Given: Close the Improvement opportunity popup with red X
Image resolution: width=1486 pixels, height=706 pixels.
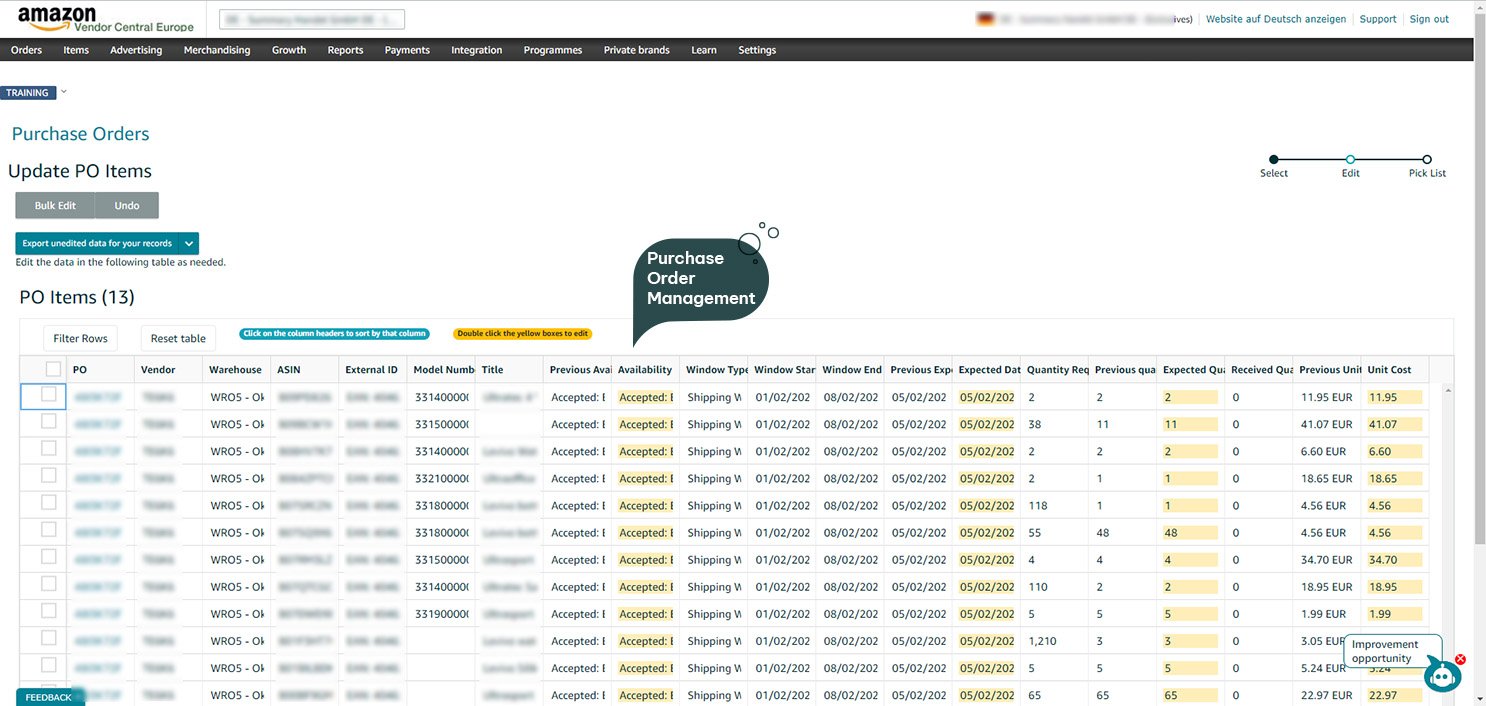Looking at the screenshot, I should (1460, 659).
